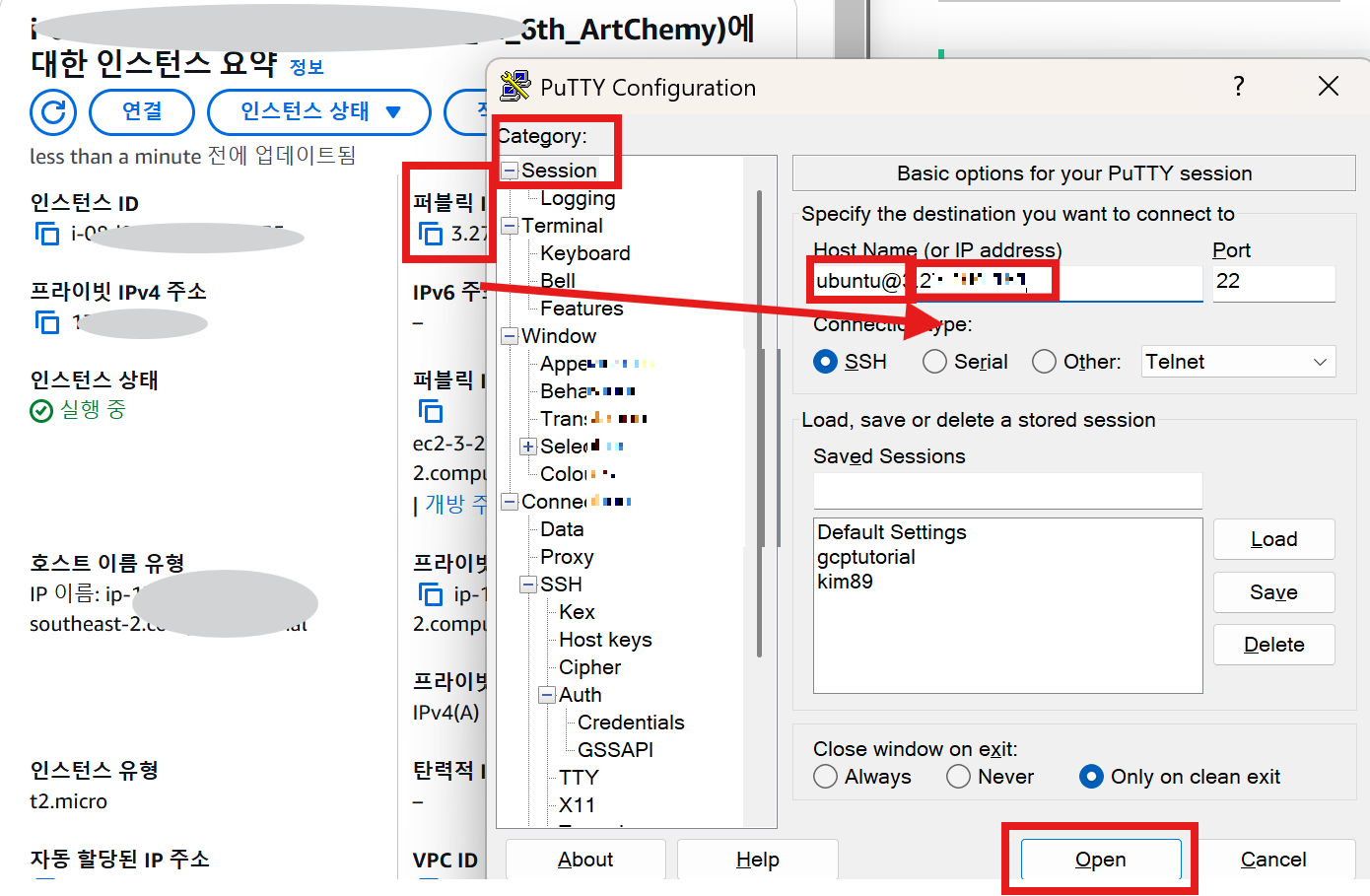Select X11 in the category tree
Viewport: 1370px width, 896px height.
click(577, 805)
